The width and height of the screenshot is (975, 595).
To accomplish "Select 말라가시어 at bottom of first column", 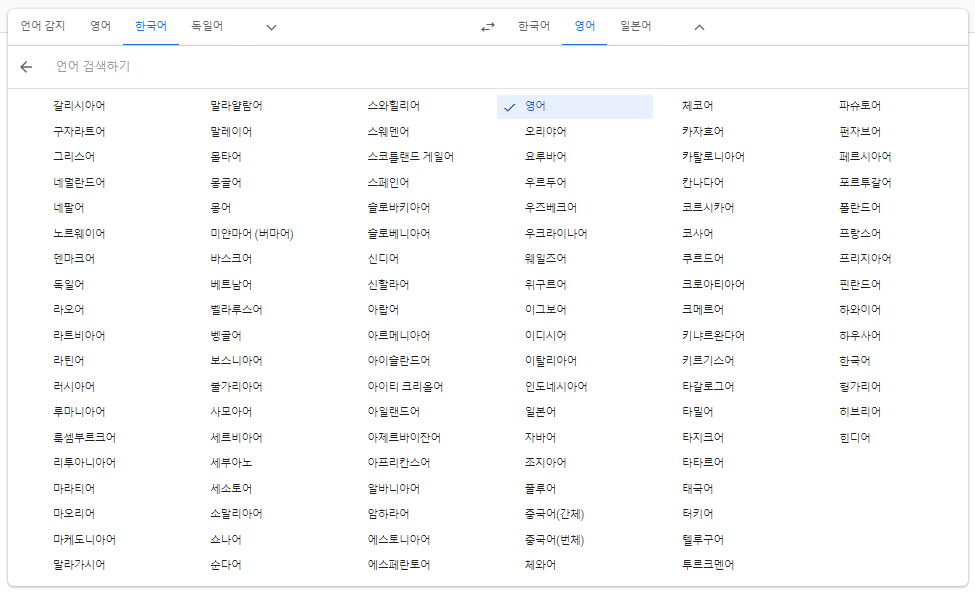I will (79, 565).
